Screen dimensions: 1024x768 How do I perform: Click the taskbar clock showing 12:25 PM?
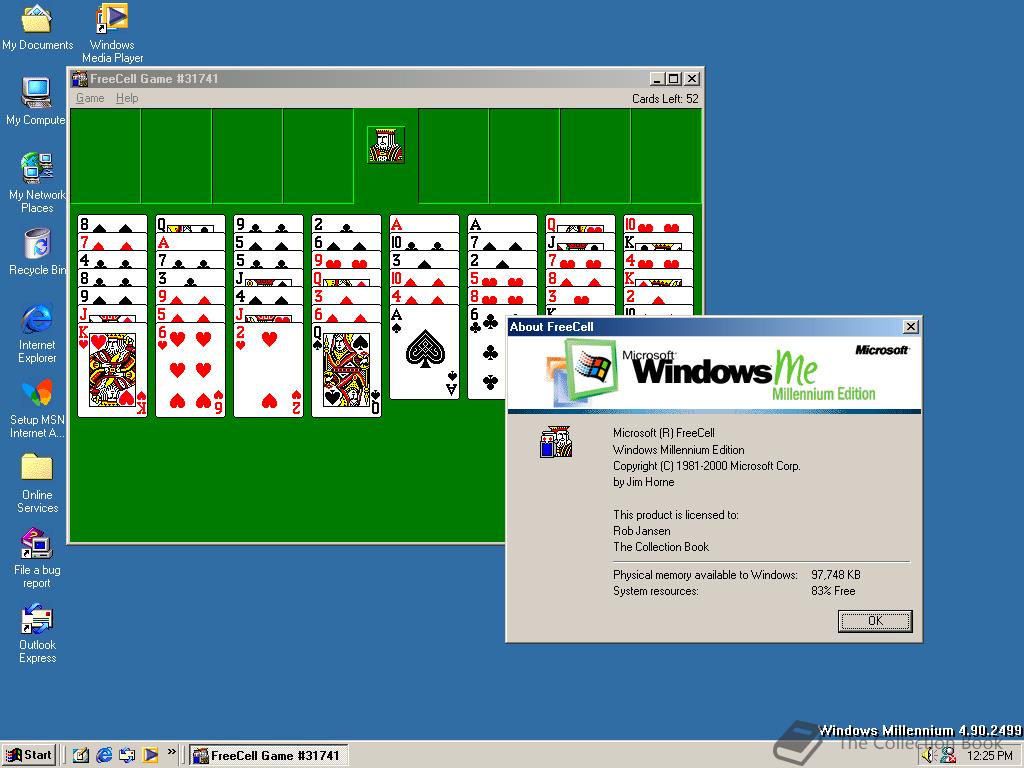click(x=989, y=756)
